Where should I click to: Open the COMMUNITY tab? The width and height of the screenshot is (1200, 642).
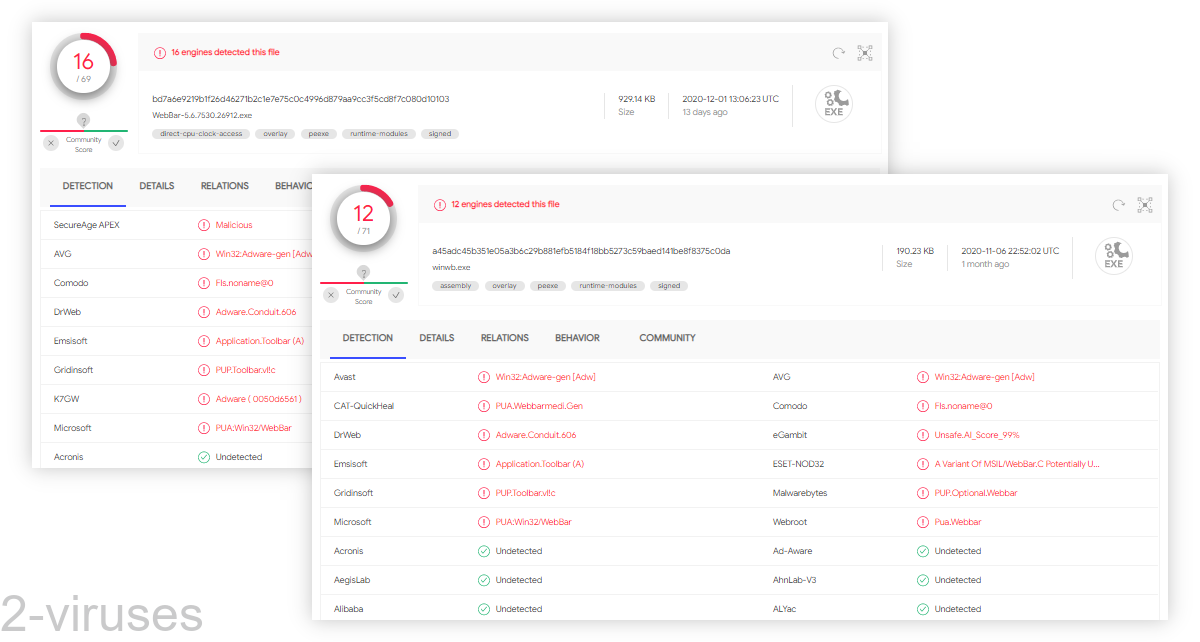[x=667, y=338]
